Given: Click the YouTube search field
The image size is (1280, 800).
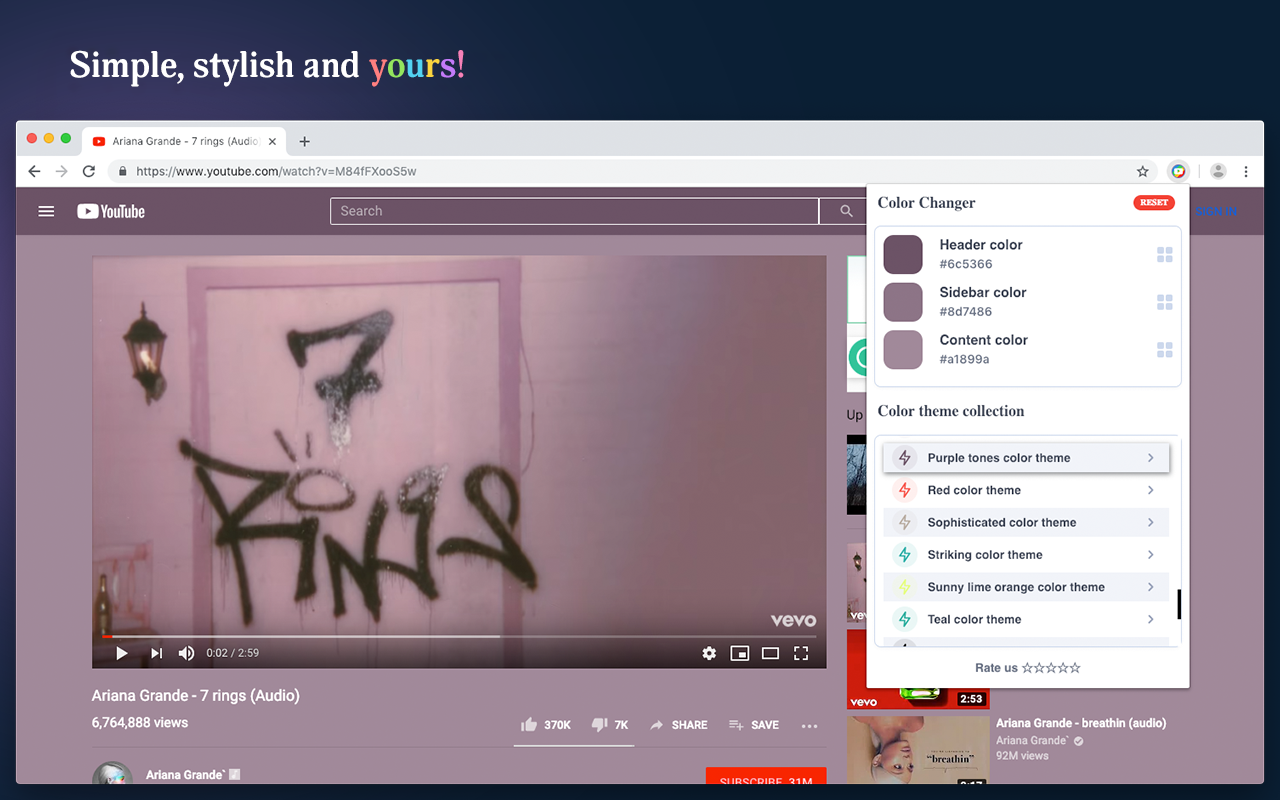Looking at the screenshot, I should click(574, 211).
